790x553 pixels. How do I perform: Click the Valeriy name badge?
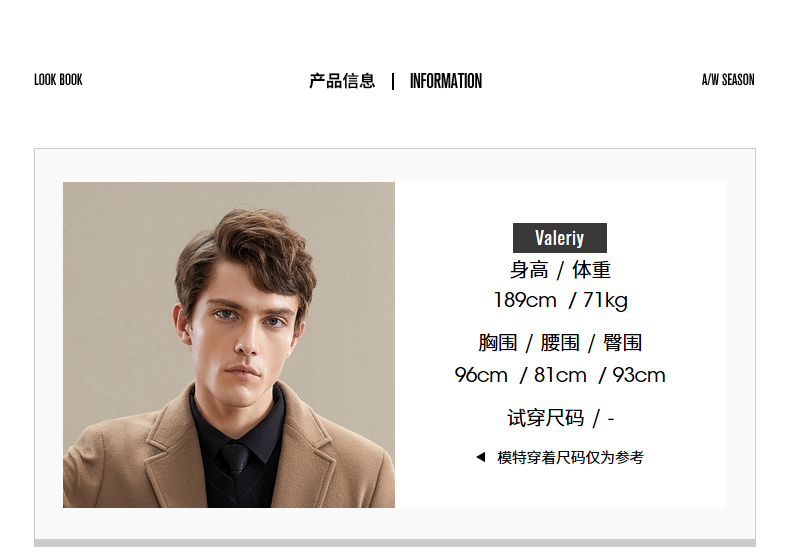(560, 238)
